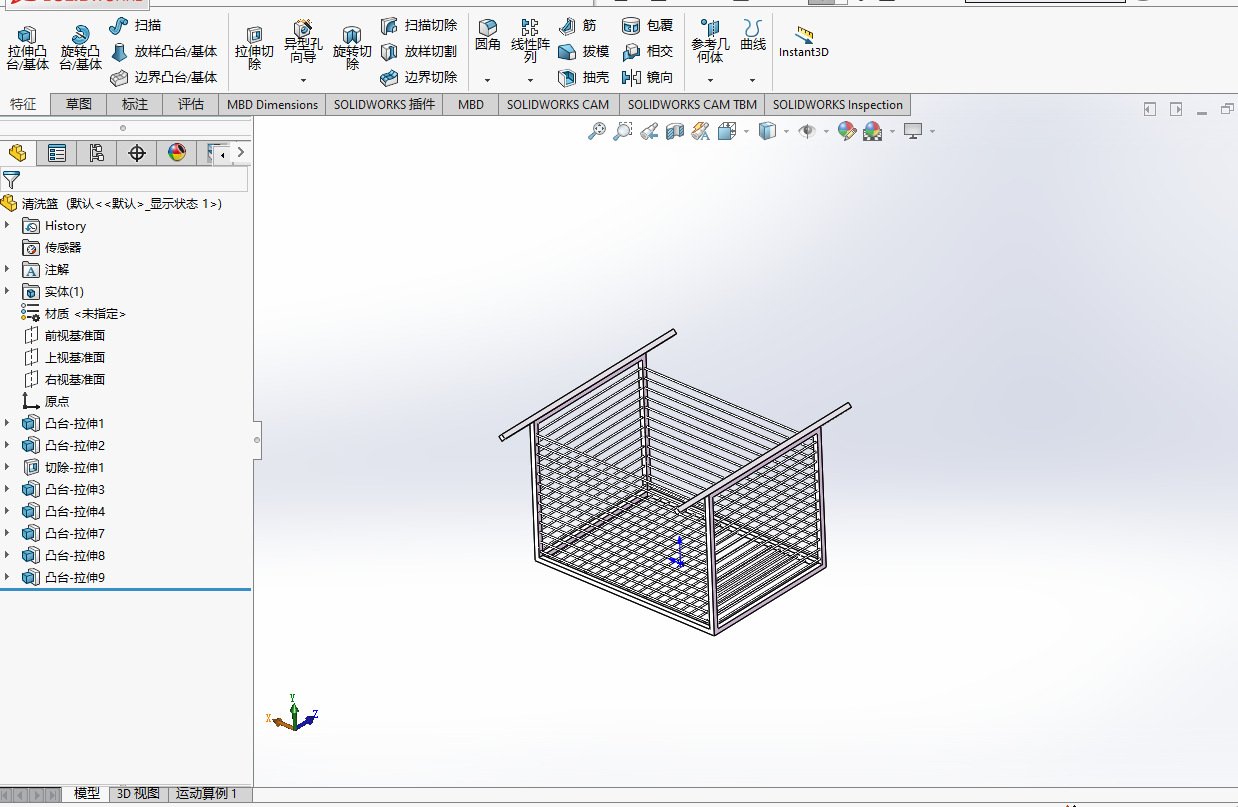Click the 拉伸切除 extruded cut tool
1238x807 pixels.
[254, 49]
